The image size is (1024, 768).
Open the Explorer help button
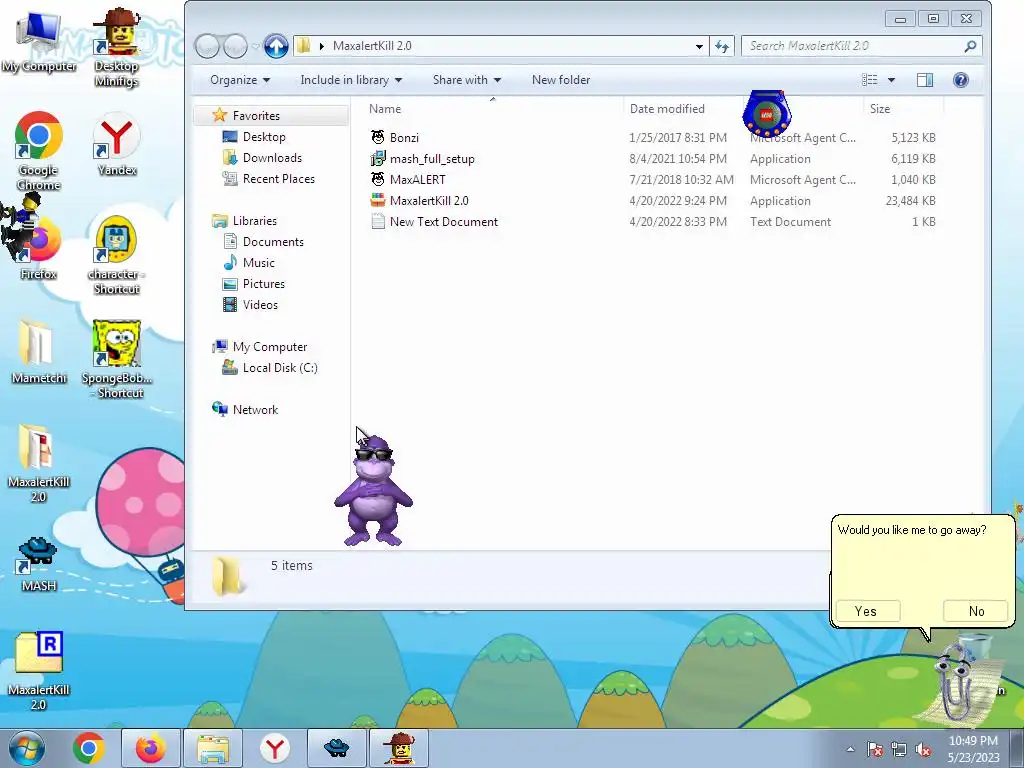961,80
